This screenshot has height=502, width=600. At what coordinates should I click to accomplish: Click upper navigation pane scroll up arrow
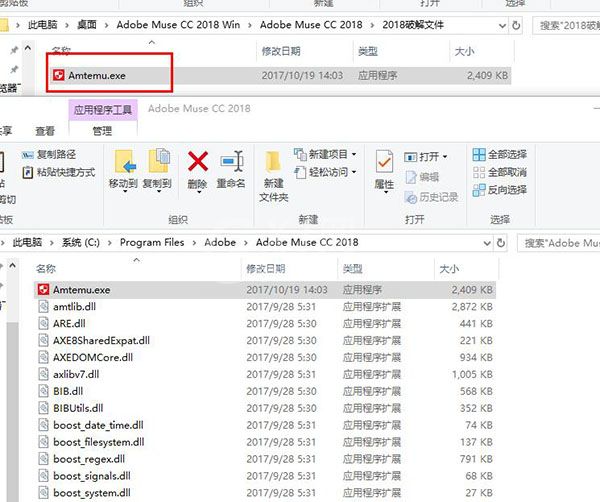coord(28,48)
